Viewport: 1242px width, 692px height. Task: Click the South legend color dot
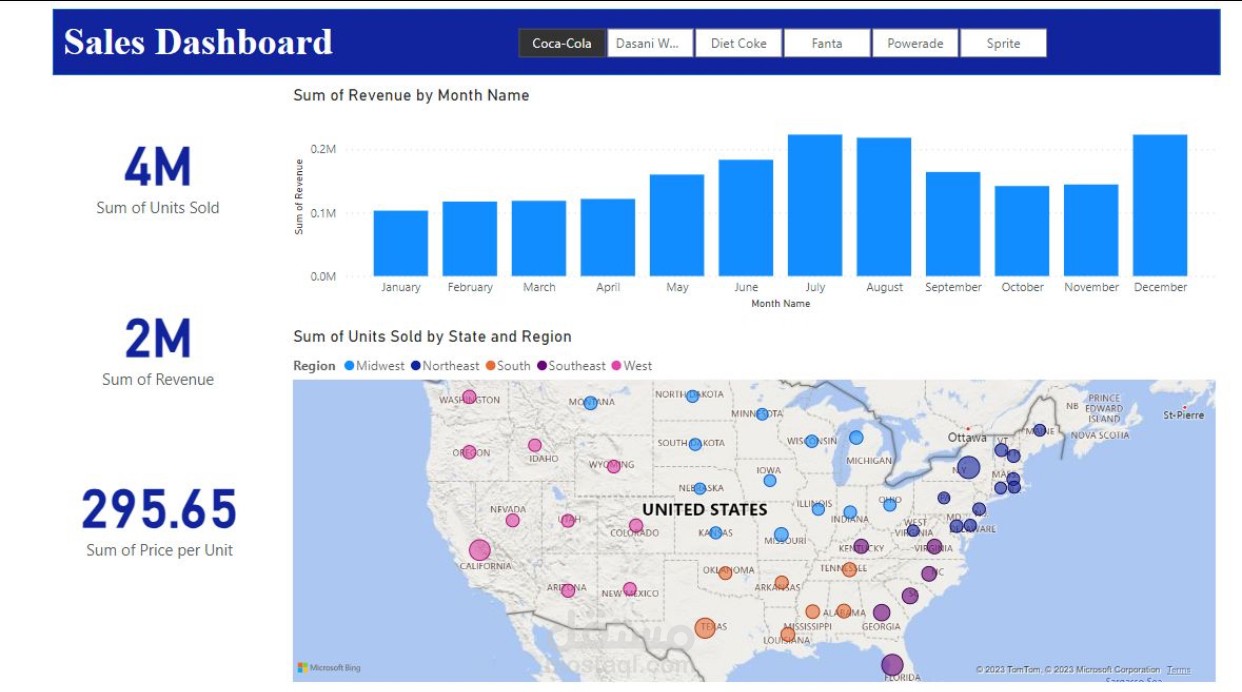tap(490, 366)
